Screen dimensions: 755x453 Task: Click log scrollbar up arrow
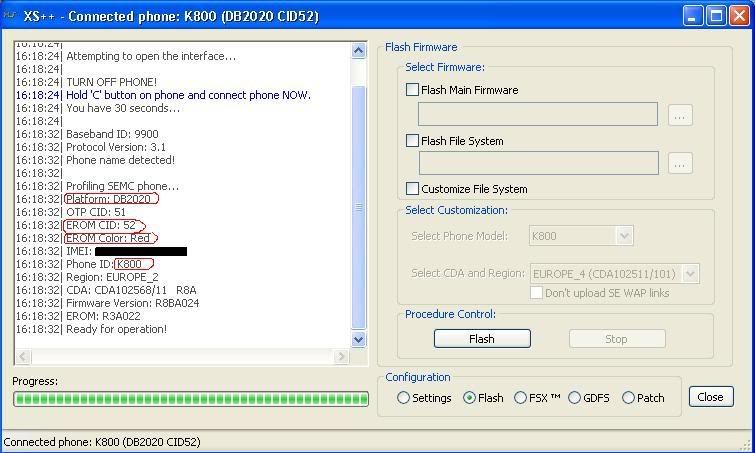(x=358, y=51)
